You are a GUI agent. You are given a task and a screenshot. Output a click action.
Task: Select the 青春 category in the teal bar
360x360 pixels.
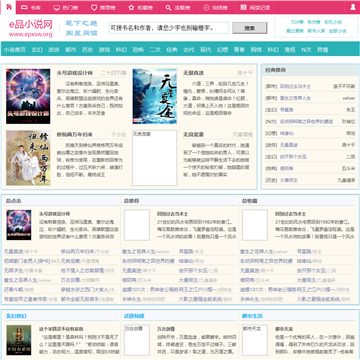pyautogui.click(x=239, y=50)
